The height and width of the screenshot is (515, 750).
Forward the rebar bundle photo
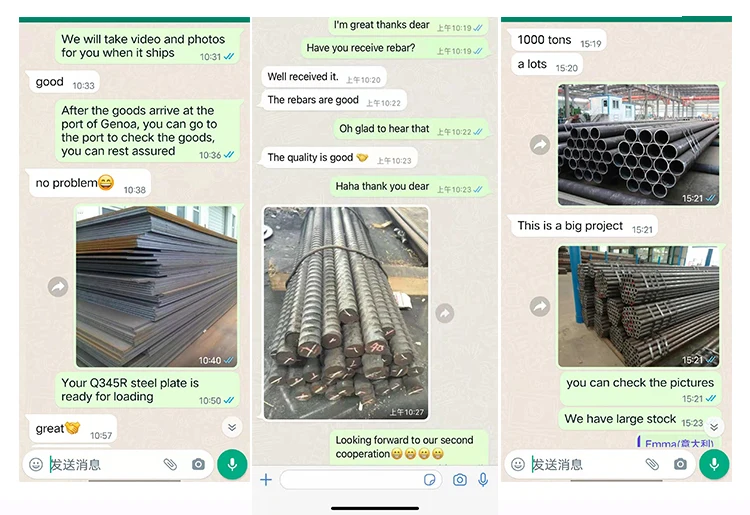[x=445, y=313]
